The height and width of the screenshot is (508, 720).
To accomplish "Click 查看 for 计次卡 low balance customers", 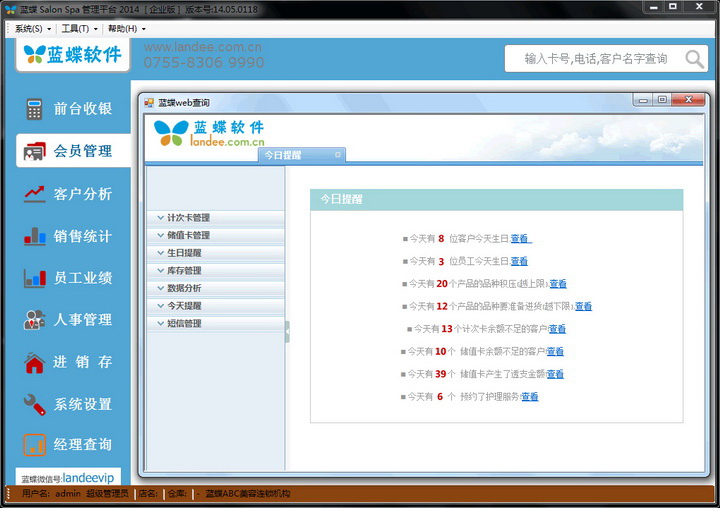I will point(557,329).
